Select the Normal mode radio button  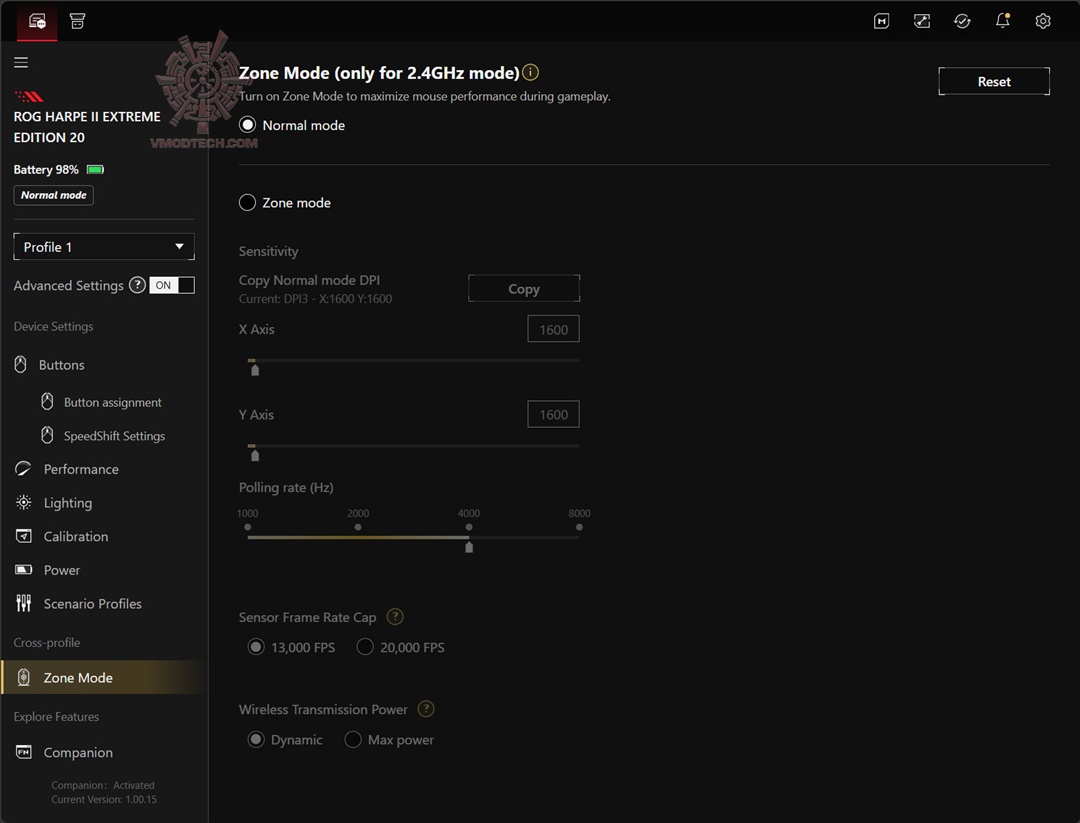click(247, 125)
